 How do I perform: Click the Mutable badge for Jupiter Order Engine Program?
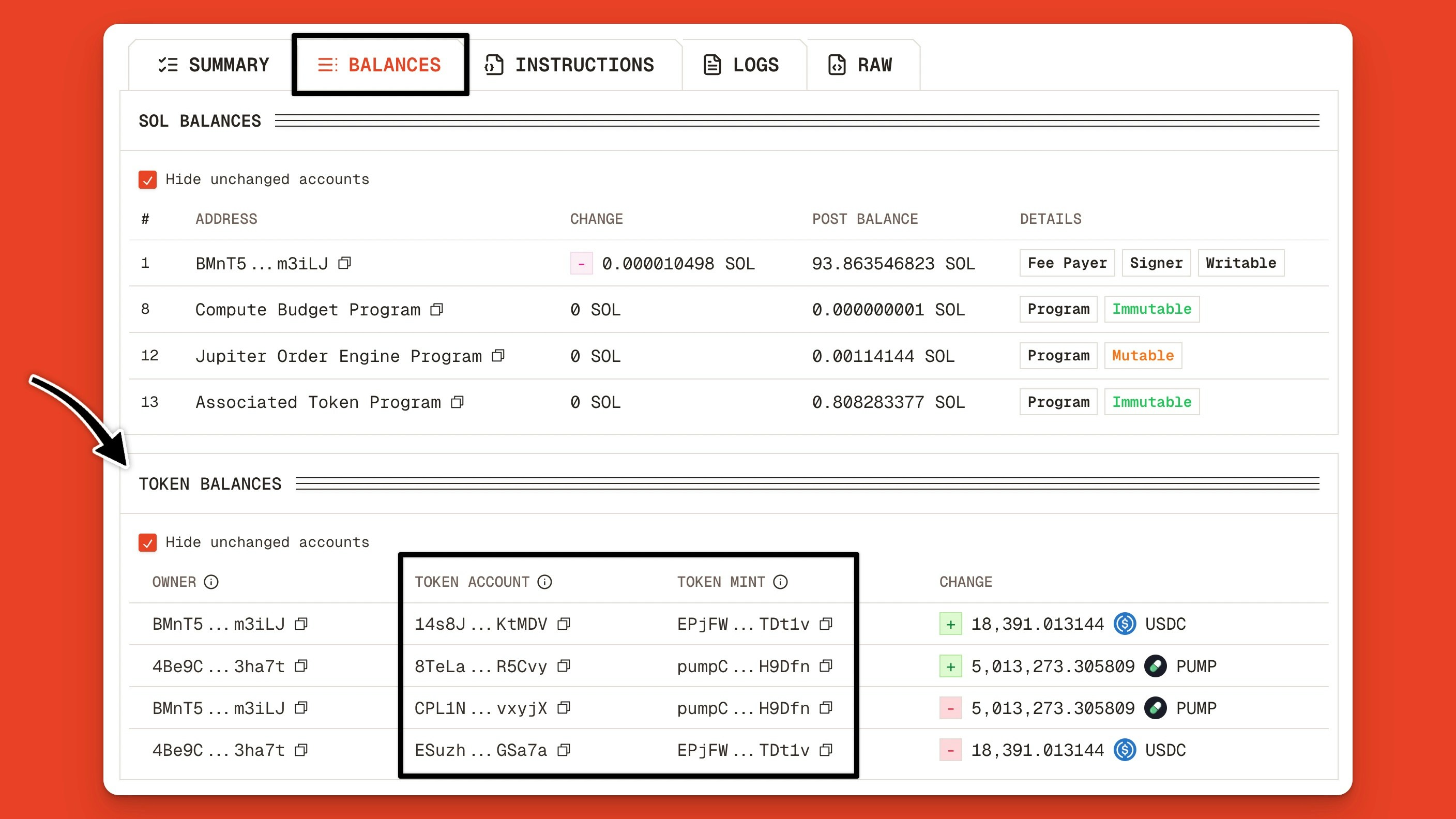click(1143, 356)
